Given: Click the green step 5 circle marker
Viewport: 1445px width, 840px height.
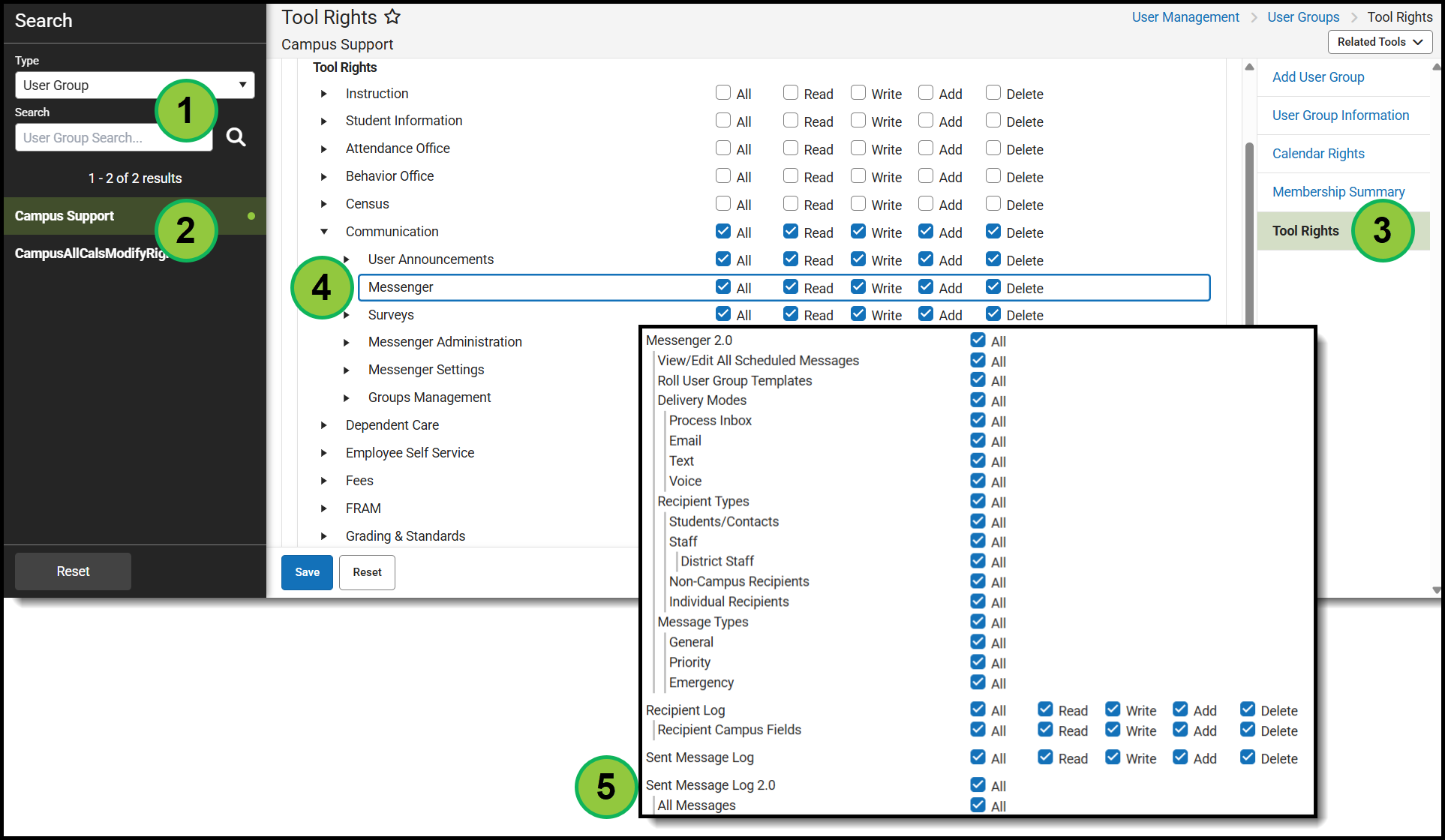Looking at the screenshot, I should point(605,787).
